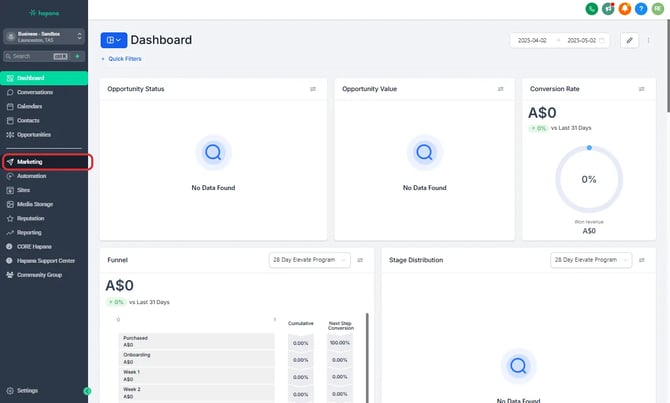
Task: Open the Funnel 28 Day Elevate Program dropdown
Action: pos(309,260)
